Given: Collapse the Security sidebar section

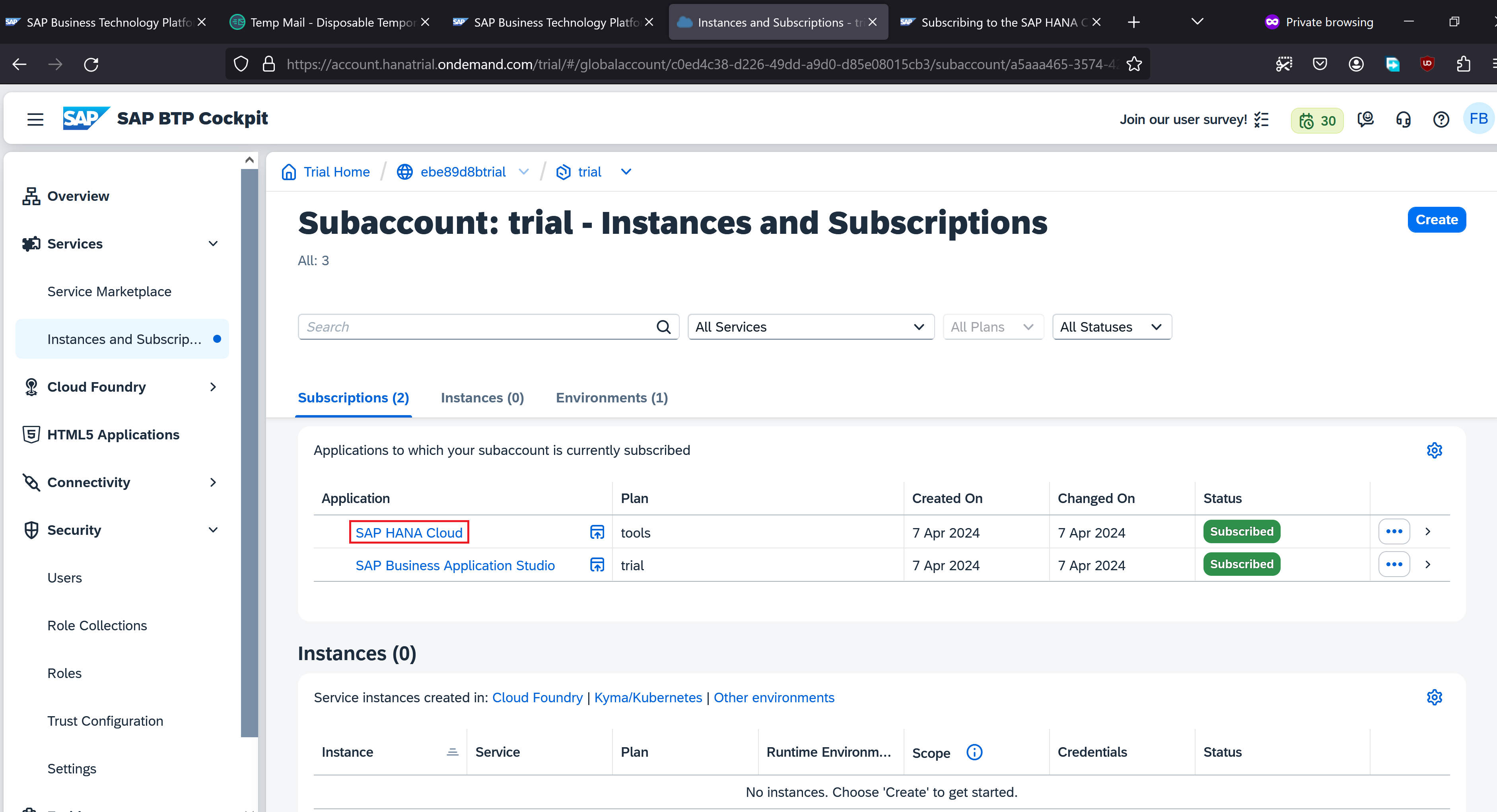Looking at the screenshot, I should point(213,530).
